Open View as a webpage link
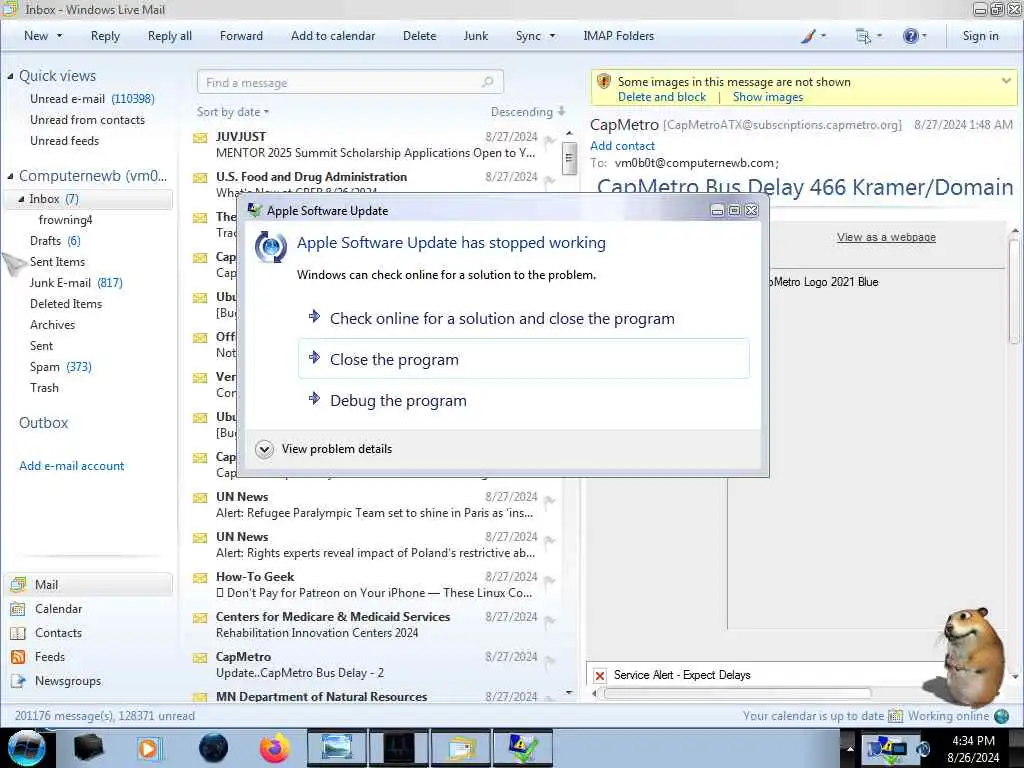This screenshot has width=1024, height=768. click(886, 237)
